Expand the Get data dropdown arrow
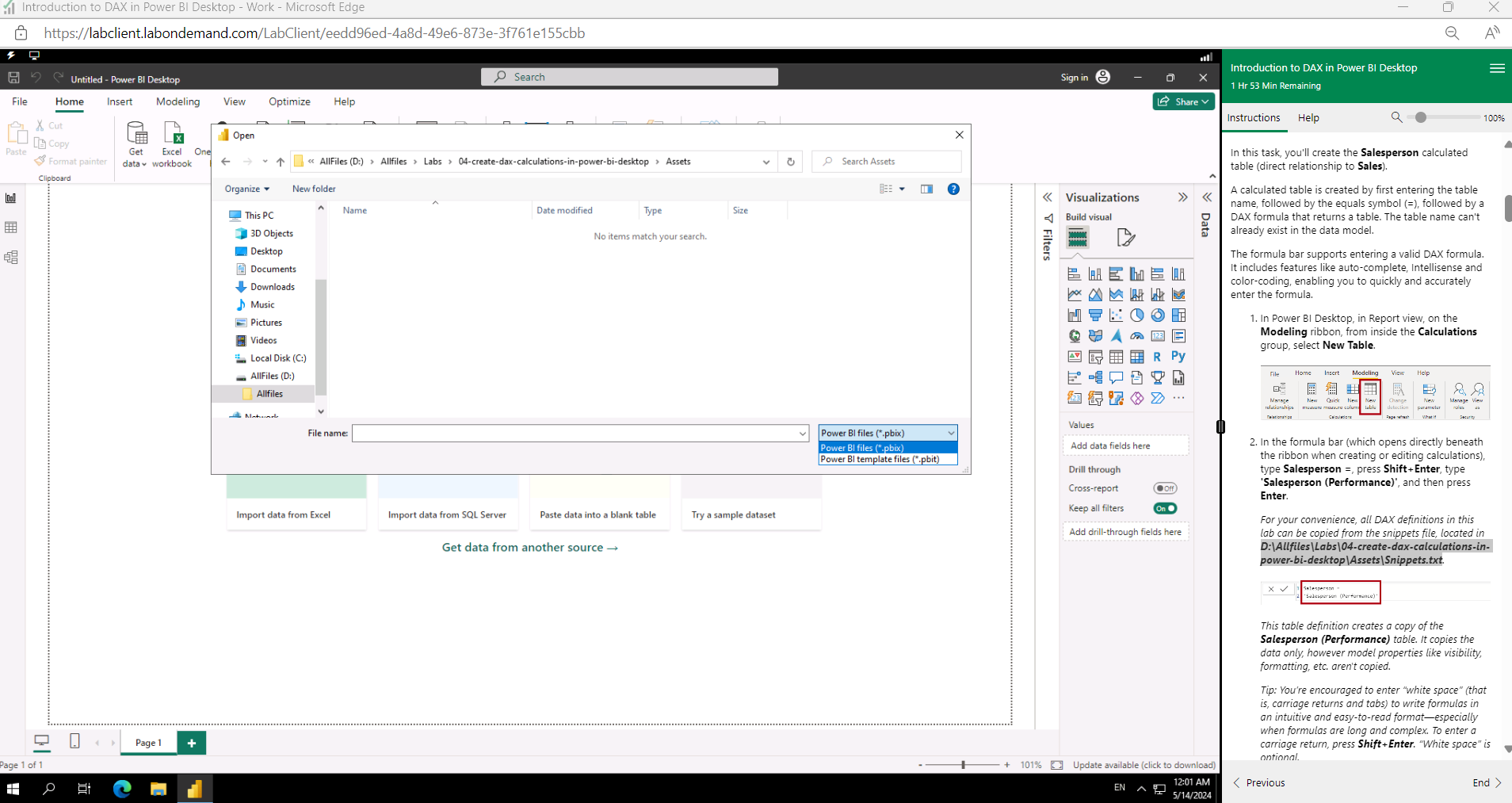The height and width of the screenshot is (803, 1512). click(145, 165)
